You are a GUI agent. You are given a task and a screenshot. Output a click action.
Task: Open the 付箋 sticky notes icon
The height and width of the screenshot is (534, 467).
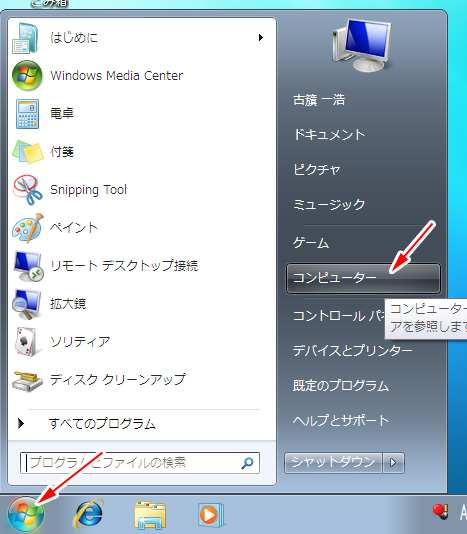click(28, 152)
